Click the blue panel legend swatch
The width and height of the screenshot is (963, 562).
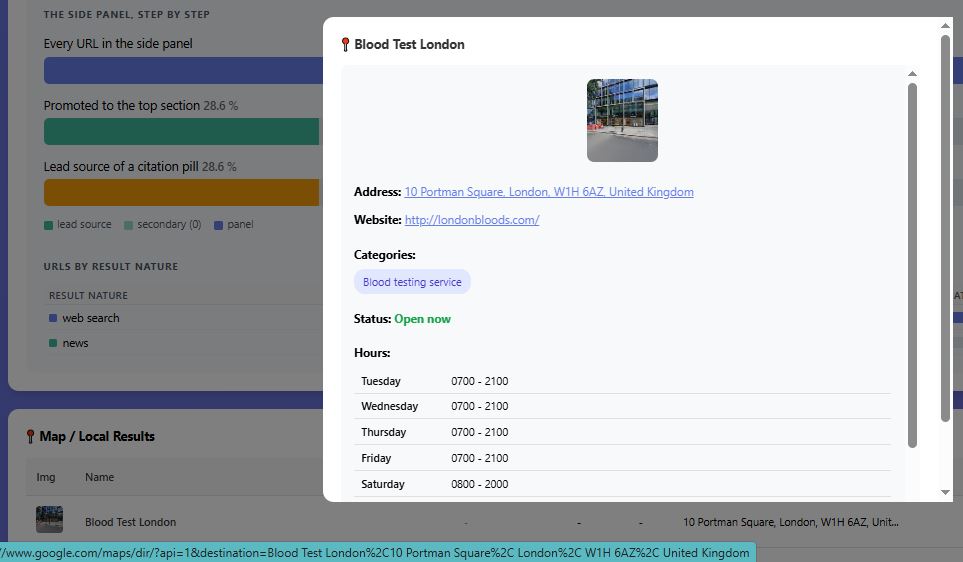point(218,225)
